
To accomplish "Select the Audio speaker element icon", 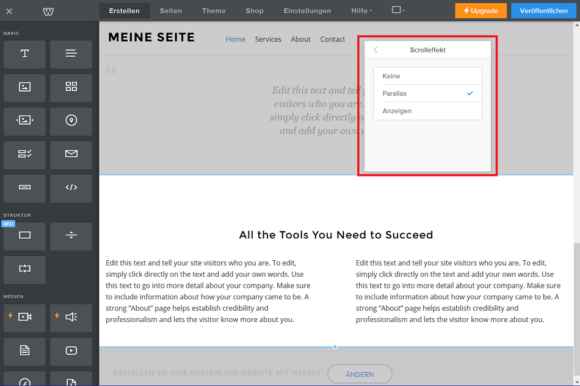I will (x=71, y=318).
